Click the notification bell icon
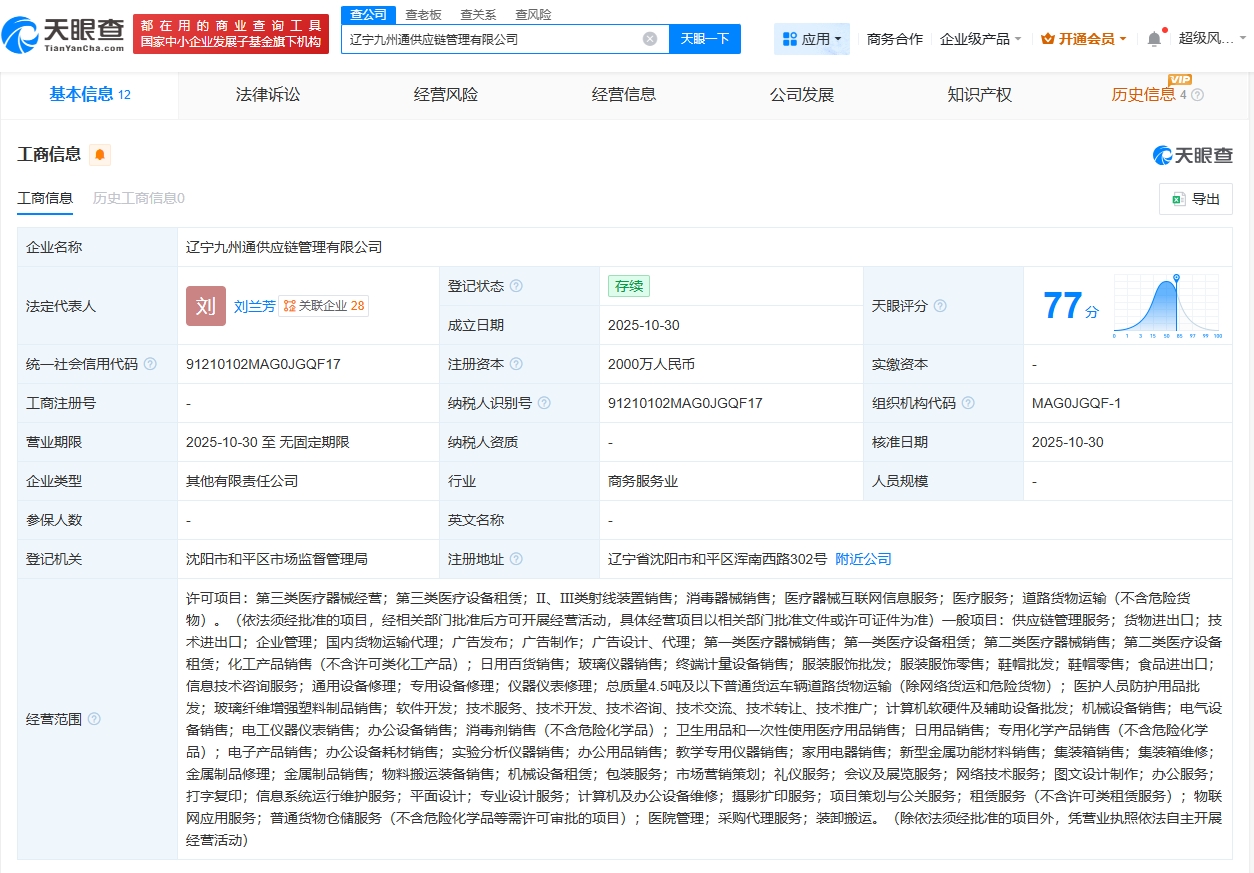Screen dimensions: 1254x873 [x=1154, y=39]
